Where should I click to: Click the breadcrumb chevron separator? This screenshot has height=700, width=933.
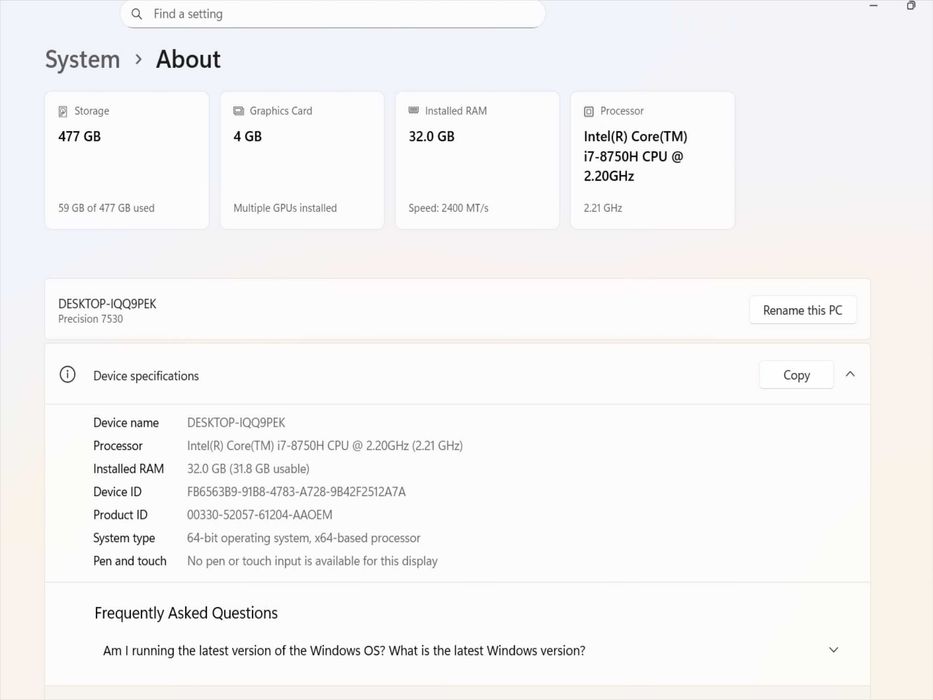[139, 60]
